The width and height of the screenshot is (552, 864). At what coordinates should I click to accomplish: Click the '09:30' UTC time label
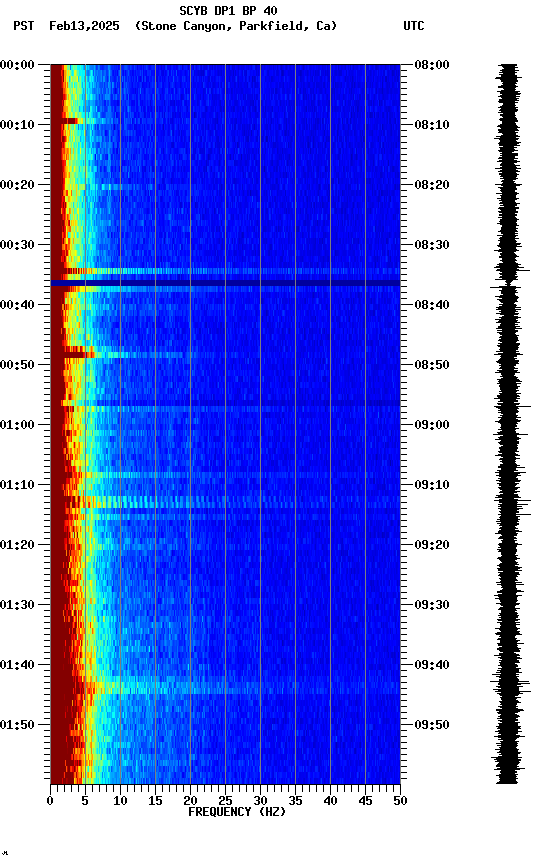(x=432, y=606)
